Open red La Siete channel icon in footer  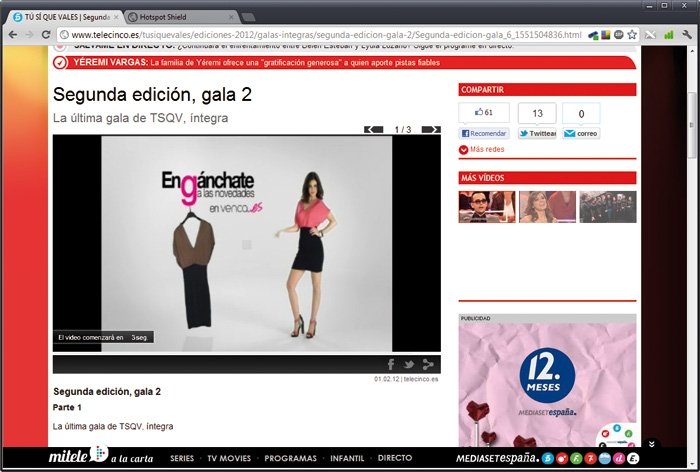(591, 458)
